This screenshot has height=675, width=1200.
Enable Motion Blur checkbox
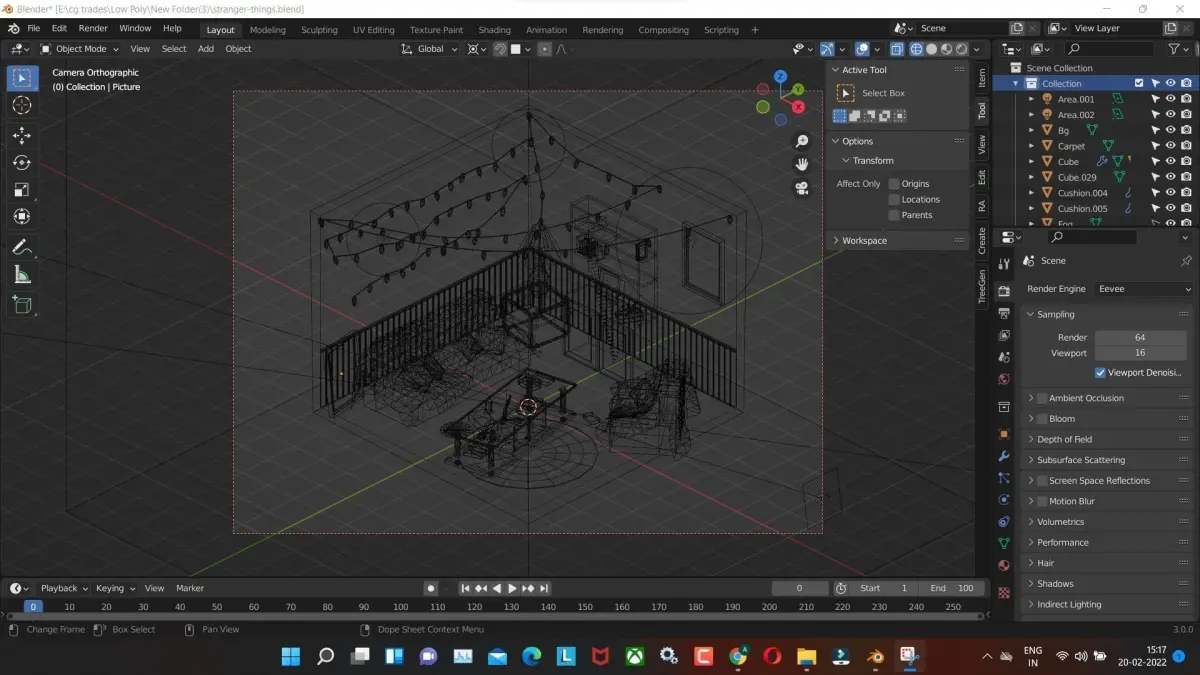pos(1042,501)
